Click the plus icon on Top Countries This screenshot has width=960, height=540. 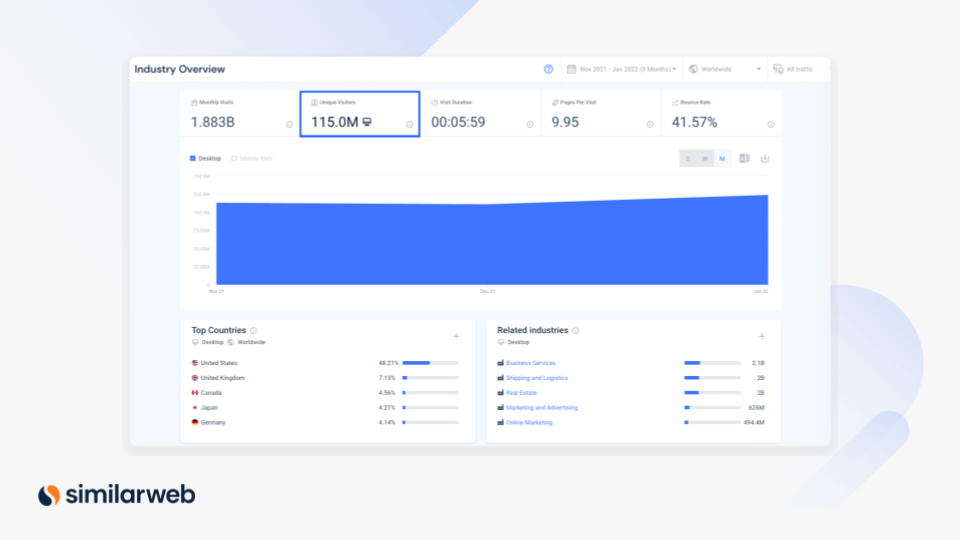(456, 337)
